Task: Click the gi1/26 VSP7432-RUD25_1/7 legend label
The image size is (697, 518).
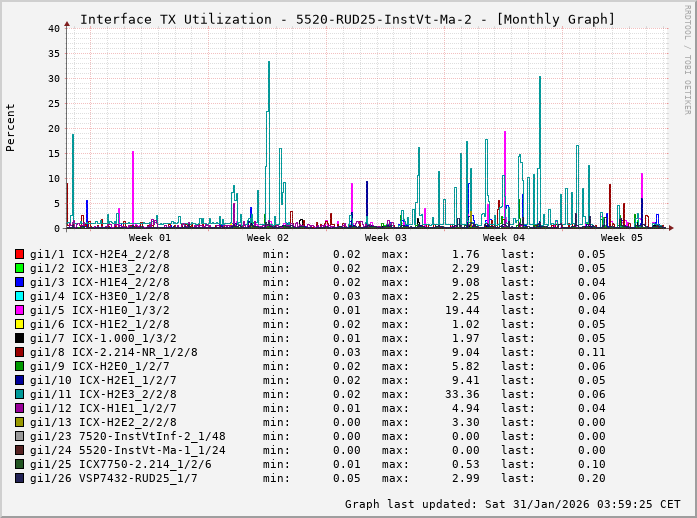Action: (113, 478)
